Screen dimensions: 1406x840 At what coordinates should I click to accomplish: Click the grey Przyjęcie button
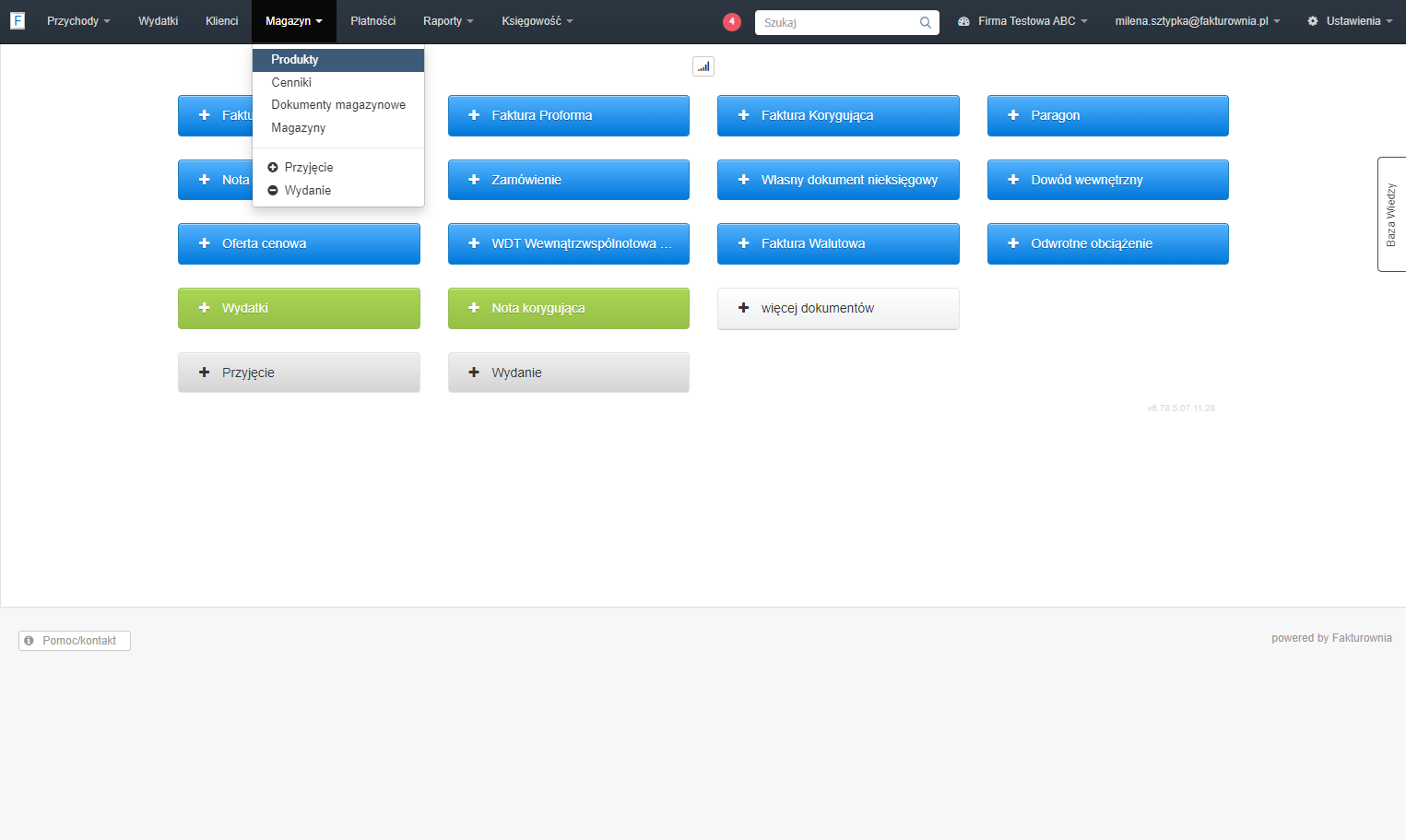[x=299, y=373]
